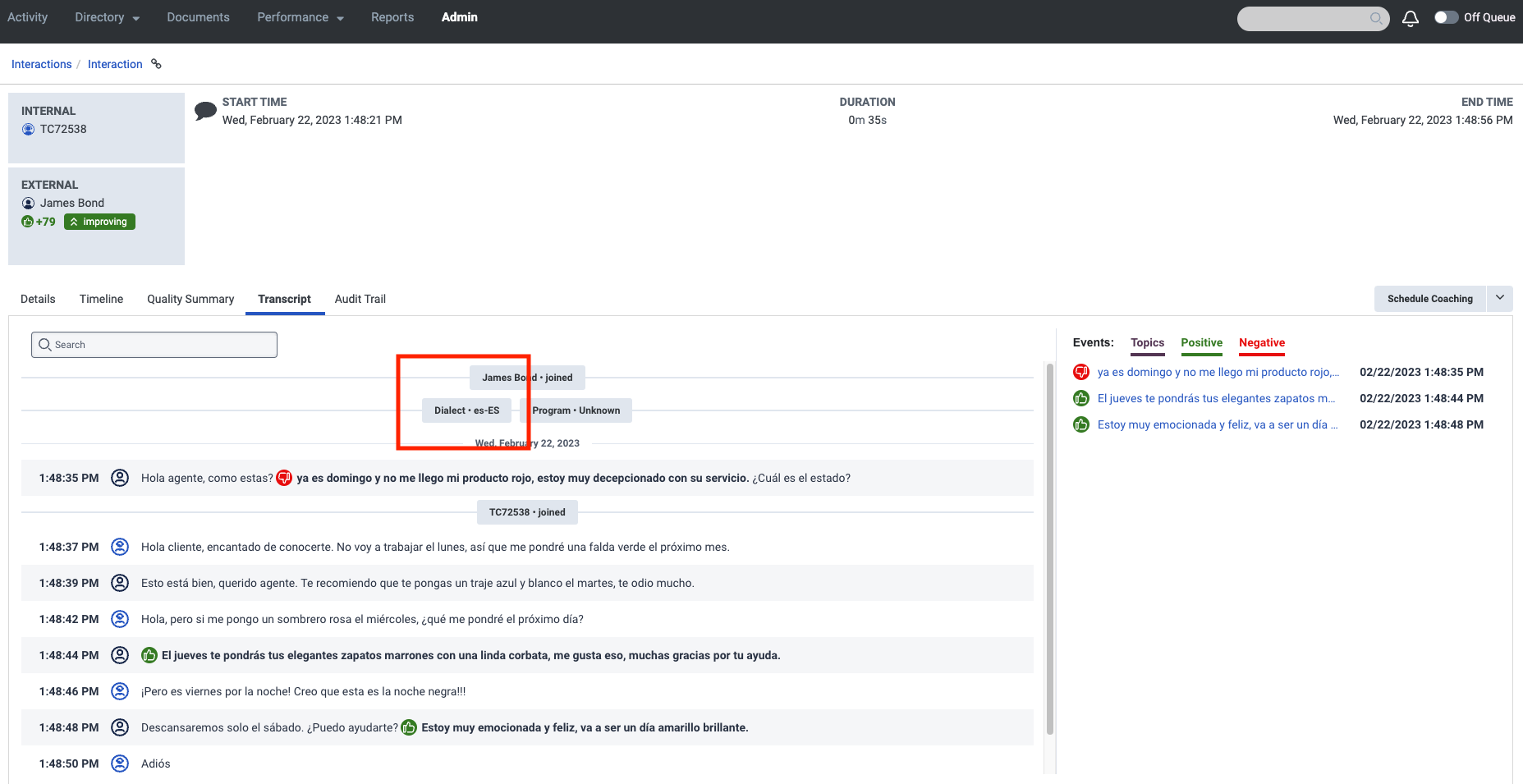Open the Reports menu item
This screenshot has height=784, width=1523.
click(x=392, y=16)
